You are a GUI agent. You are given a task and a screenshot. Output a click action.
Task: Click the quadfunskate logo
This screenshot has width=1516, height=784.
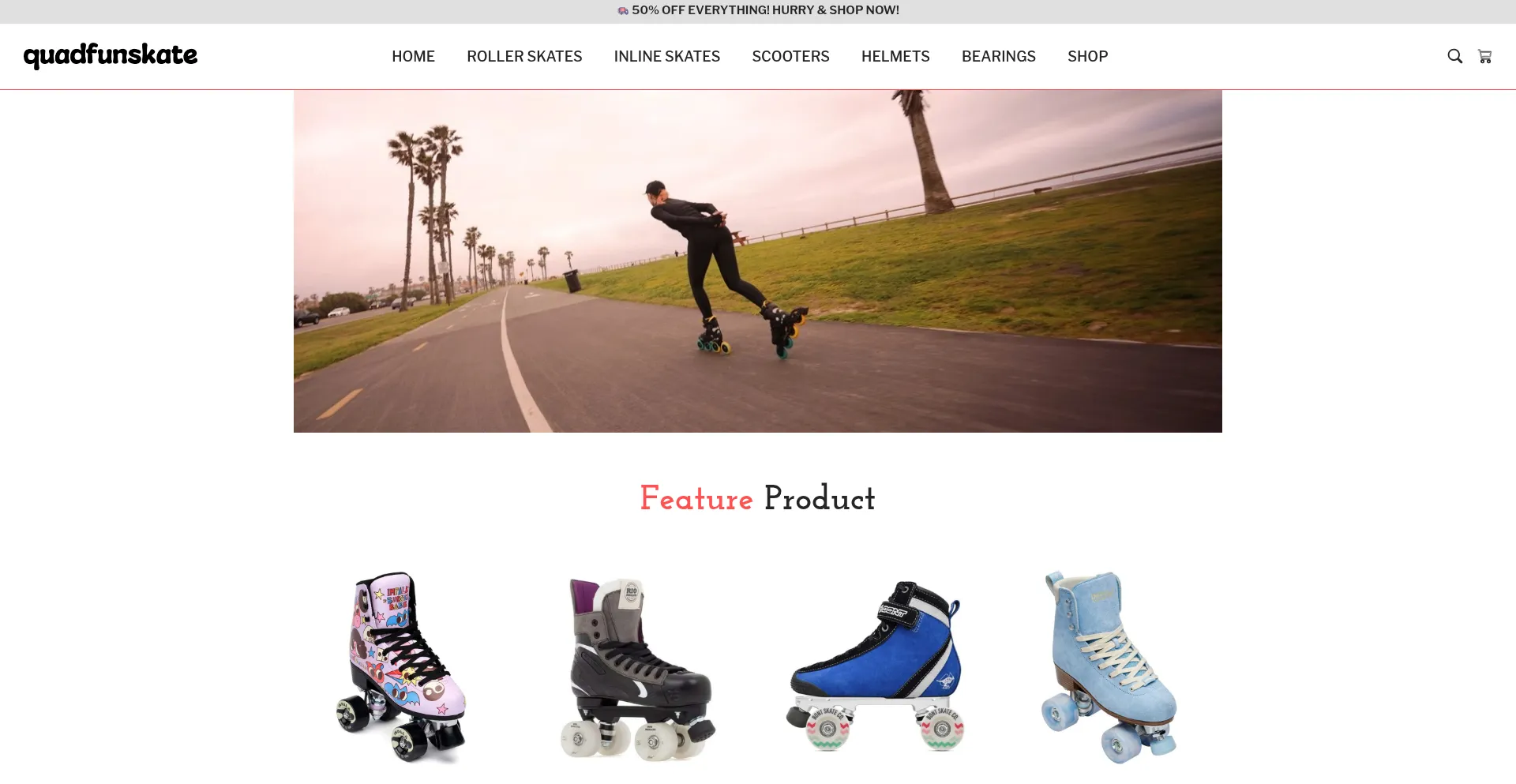[x=111, y=55]
